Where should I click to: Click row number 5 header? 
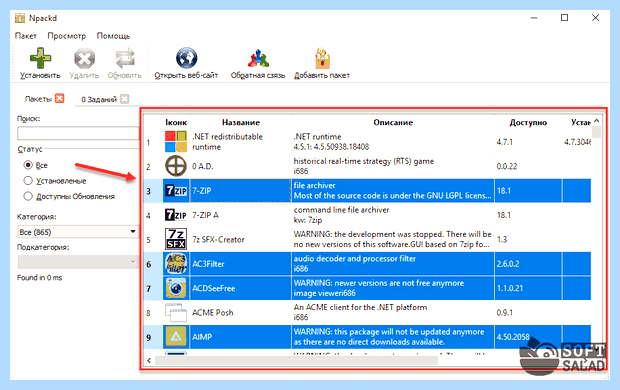point(153,240)
